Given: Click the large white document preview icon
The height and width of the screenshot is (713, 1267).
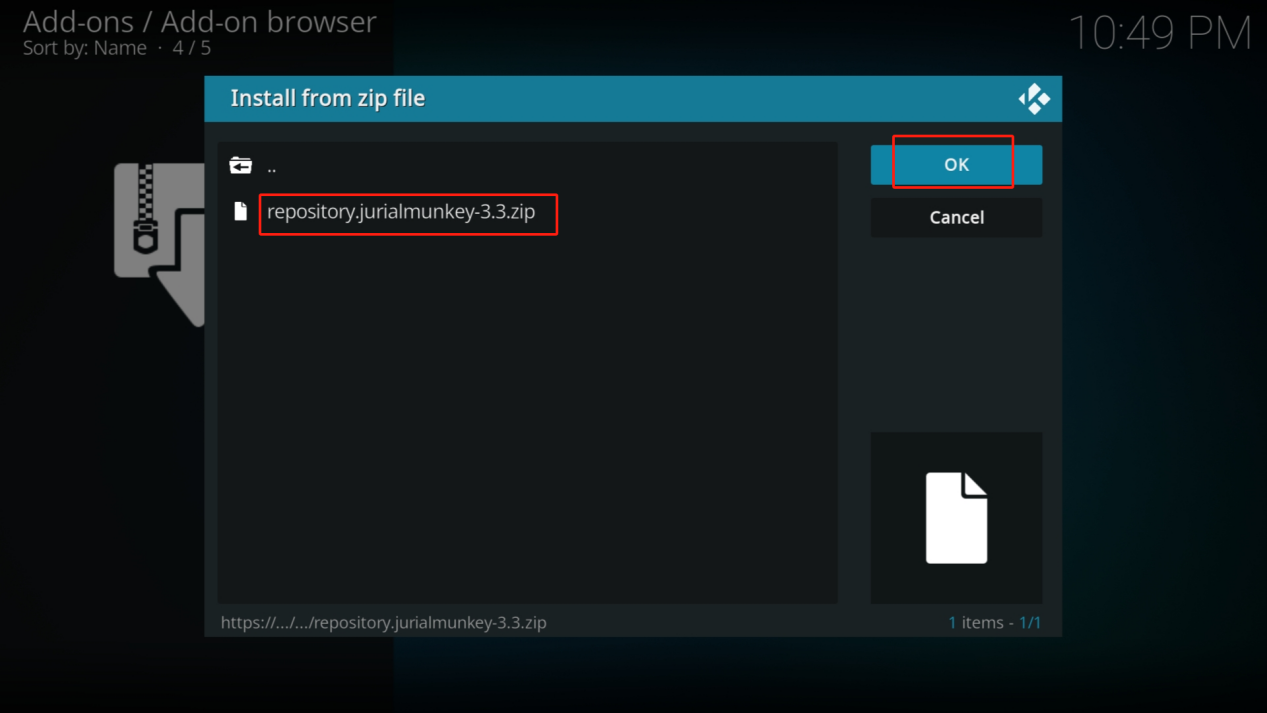Looking at the screenshot, I should pyautogui.click(x=956, y=518).
